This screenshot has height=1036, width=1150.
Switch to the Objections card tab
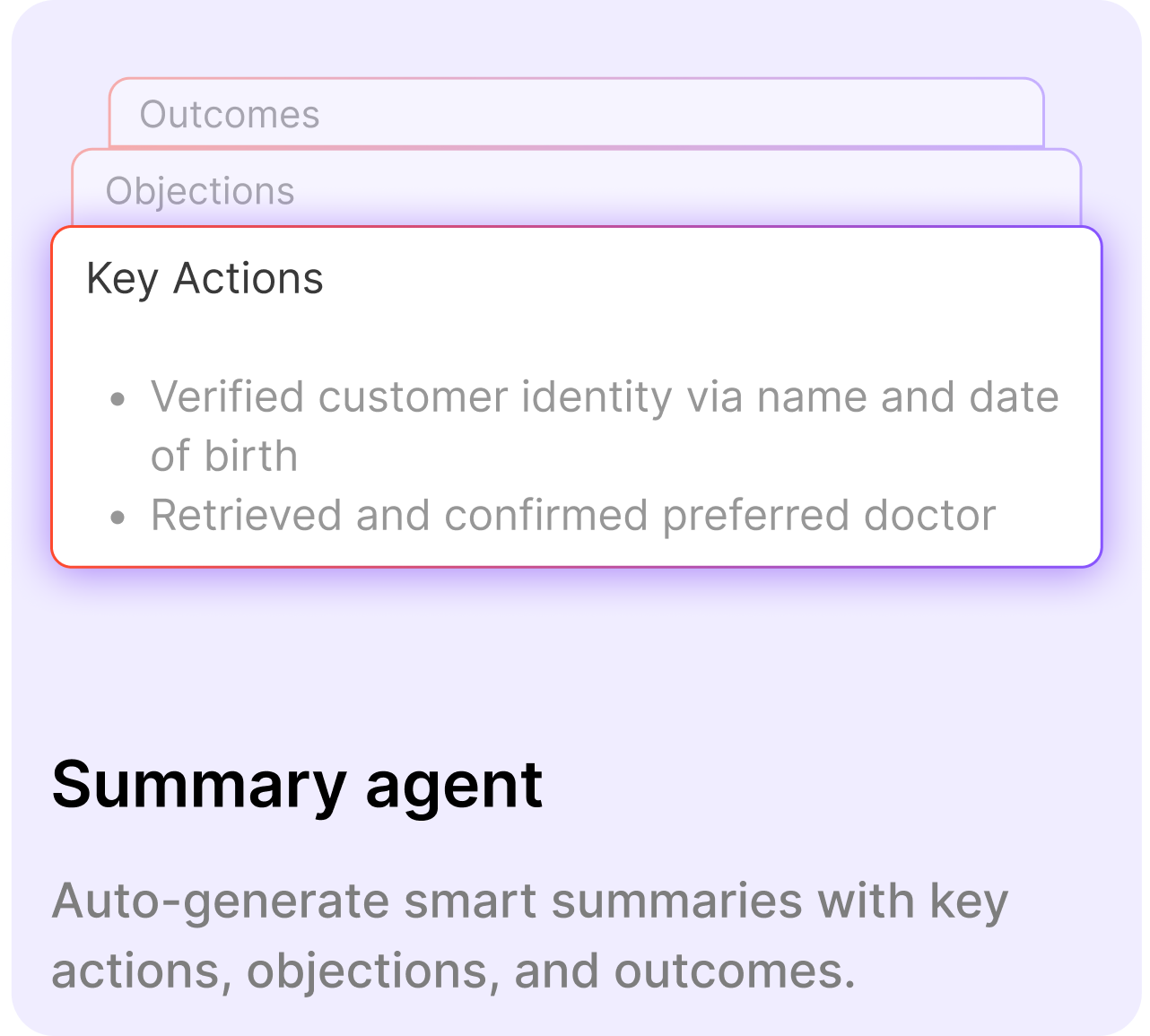(x=577, y=188)
